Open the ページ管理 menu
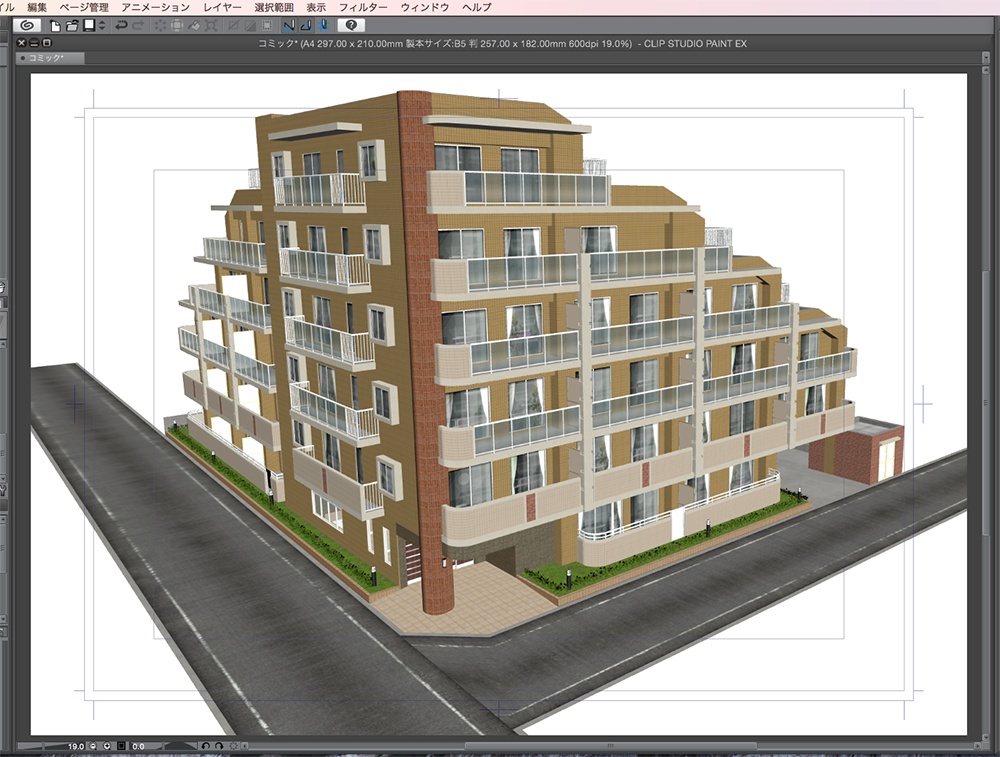 pyautogui.click(x=84, y=7)
